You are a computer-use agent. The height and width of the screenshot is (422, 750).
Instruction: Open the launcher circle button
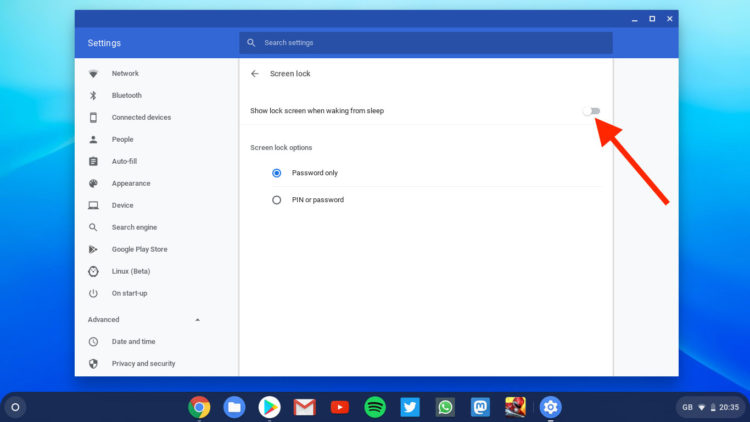pos(15,407)
